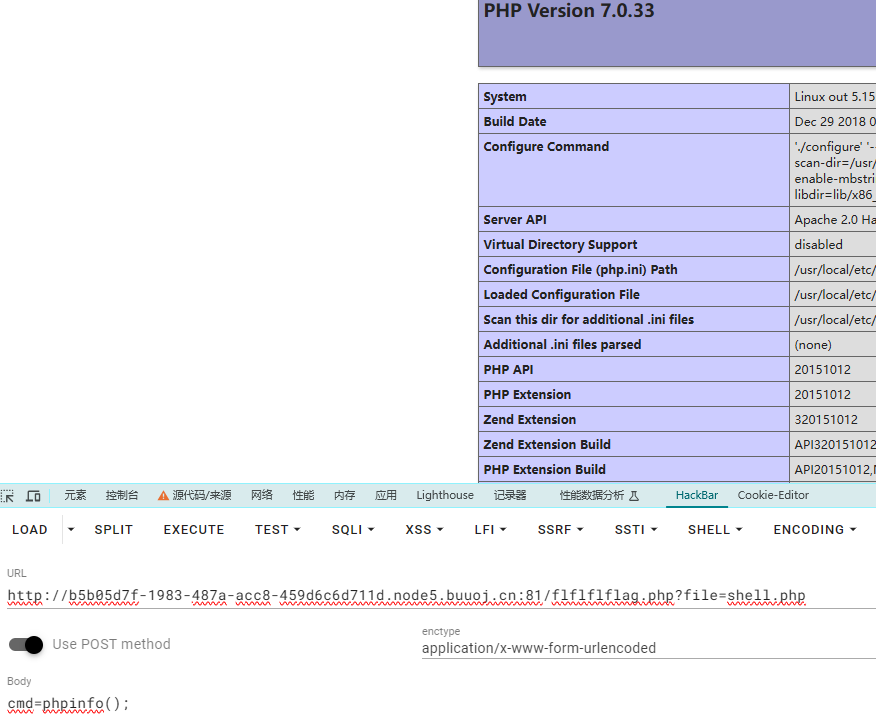Open the SHELL dropdown
This screenshot has width=876, height=716.
coord(715,530)
